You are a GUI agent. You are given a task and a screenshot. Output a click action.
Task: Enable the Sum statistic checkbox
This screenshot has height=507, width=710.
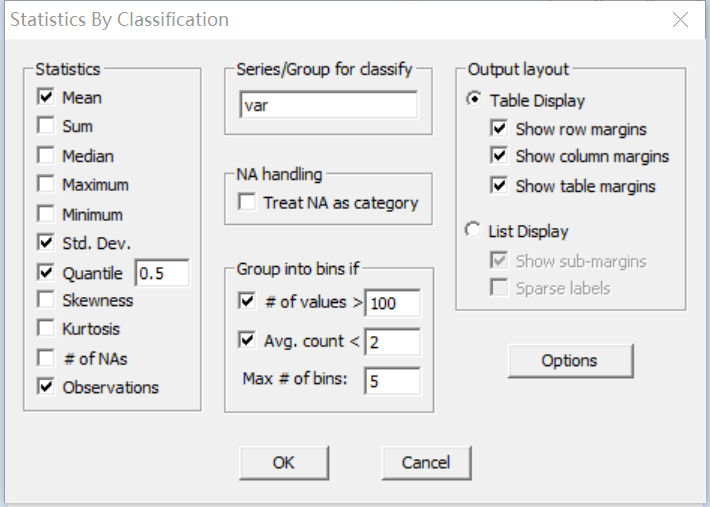[x=45, y=127]
